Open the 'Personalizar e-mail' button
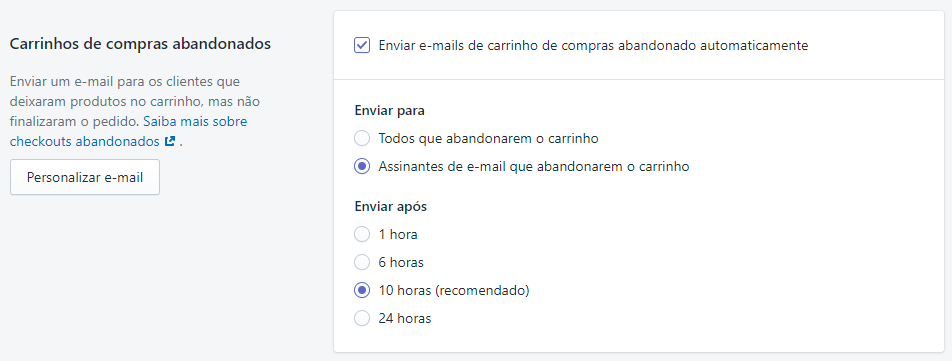 85,177
